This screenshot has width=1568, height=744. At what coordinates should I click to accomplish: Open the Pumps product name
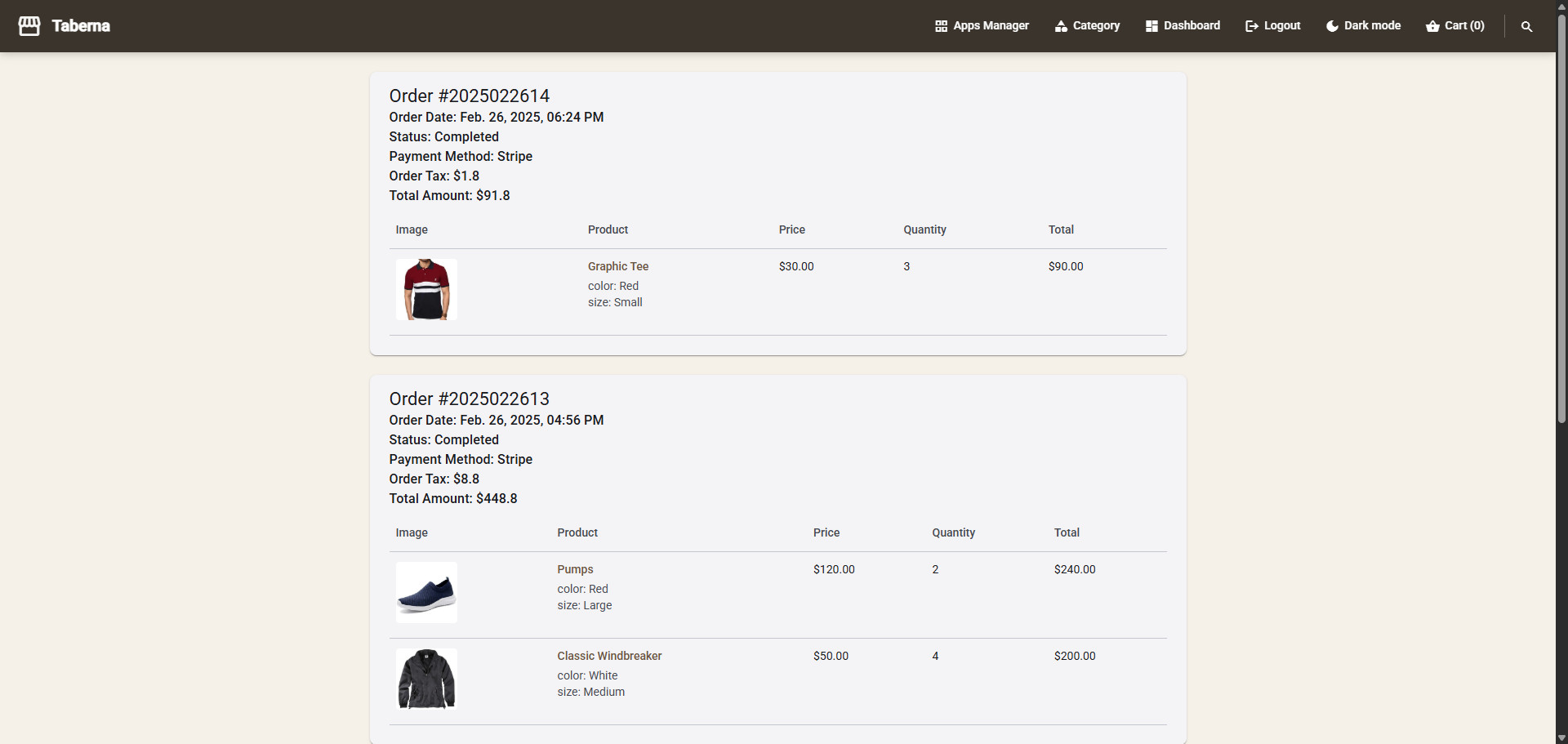pyautogui.click(x=575, y=569)
